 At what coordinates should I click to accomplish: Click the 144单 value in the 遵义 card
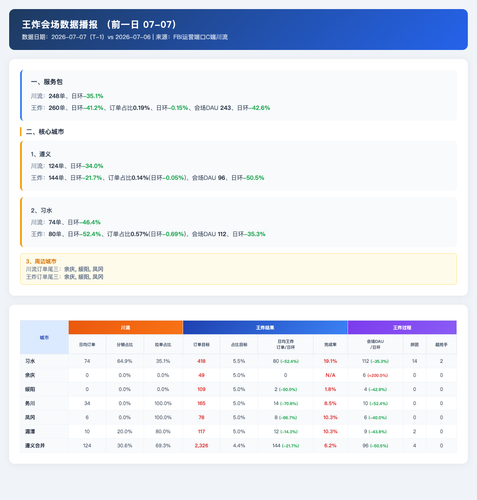click(56, 178)
